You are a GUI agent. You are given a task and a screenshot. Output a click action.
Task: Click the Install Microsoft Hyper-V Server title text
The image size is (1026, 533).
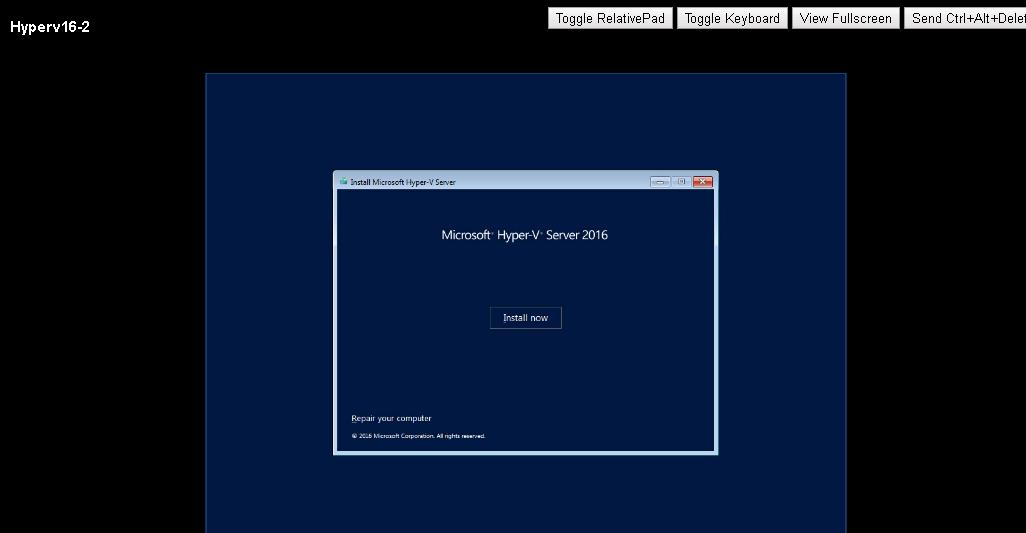403,182
